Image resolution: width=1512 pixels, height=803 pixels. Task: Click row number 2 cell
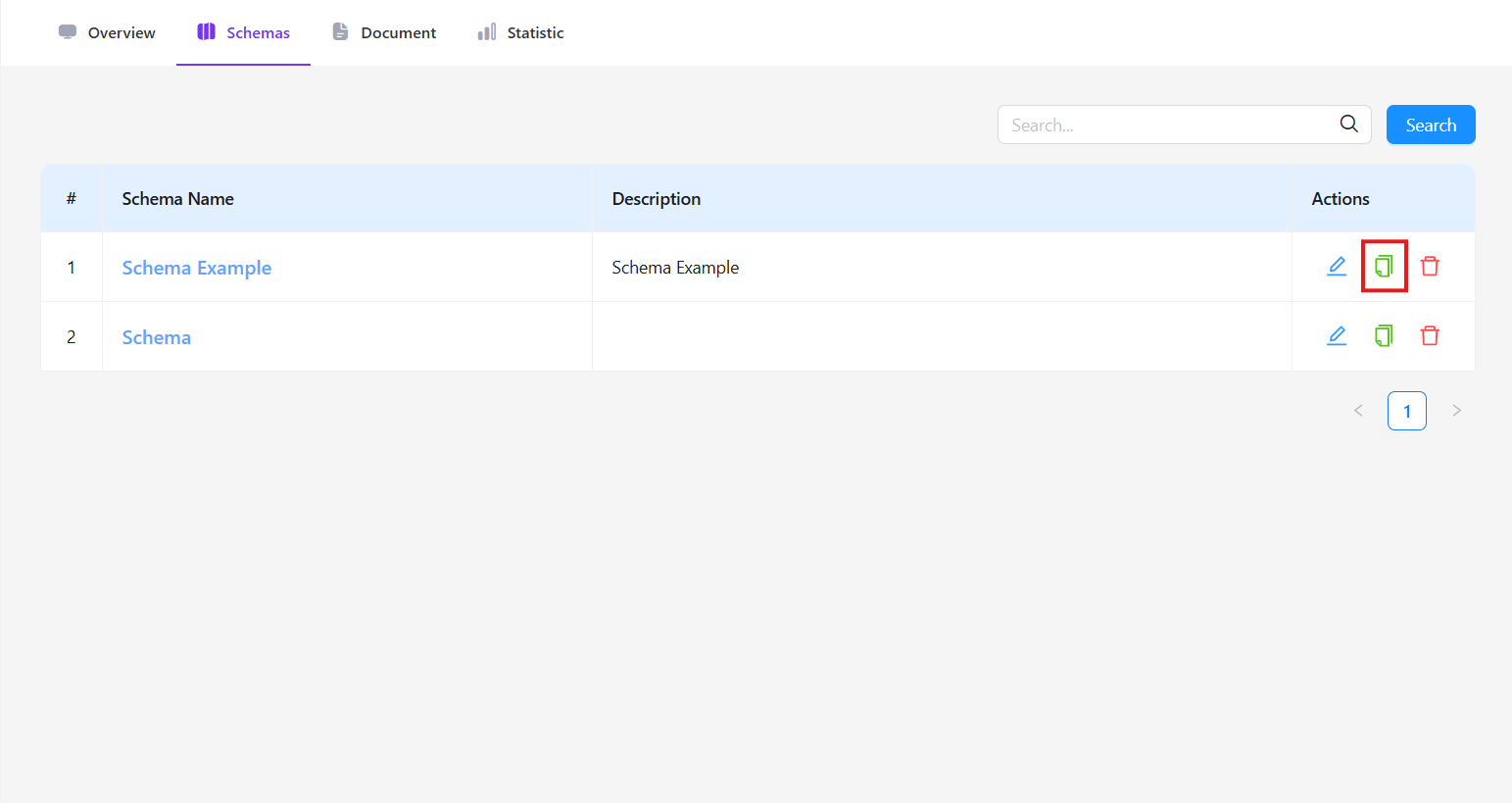(x=72, y=336)
